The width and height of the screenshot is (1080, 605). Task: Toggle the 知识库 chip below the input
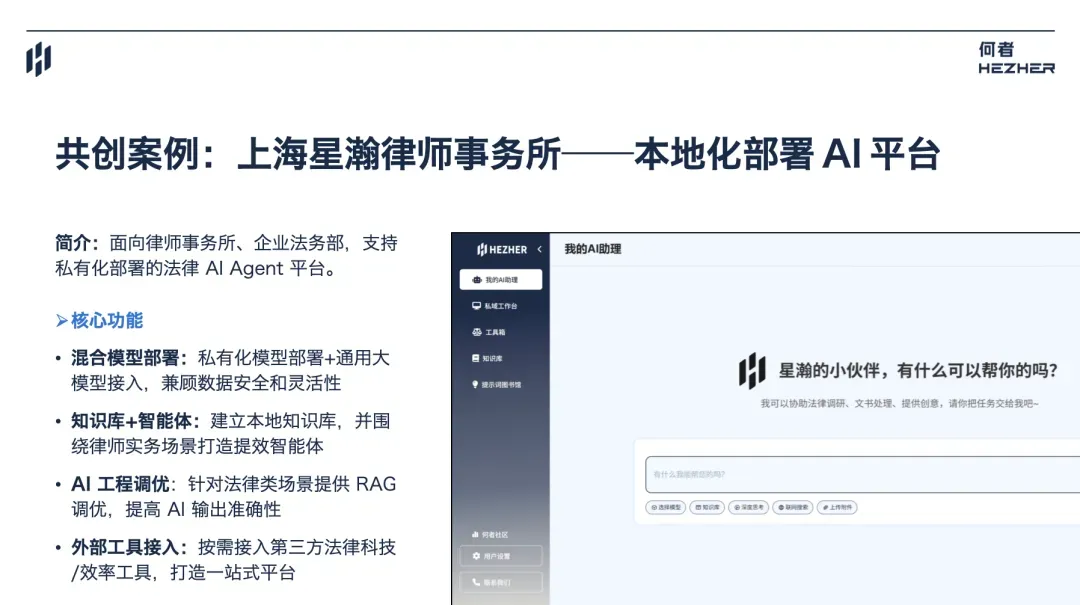[x=707, y=507]
